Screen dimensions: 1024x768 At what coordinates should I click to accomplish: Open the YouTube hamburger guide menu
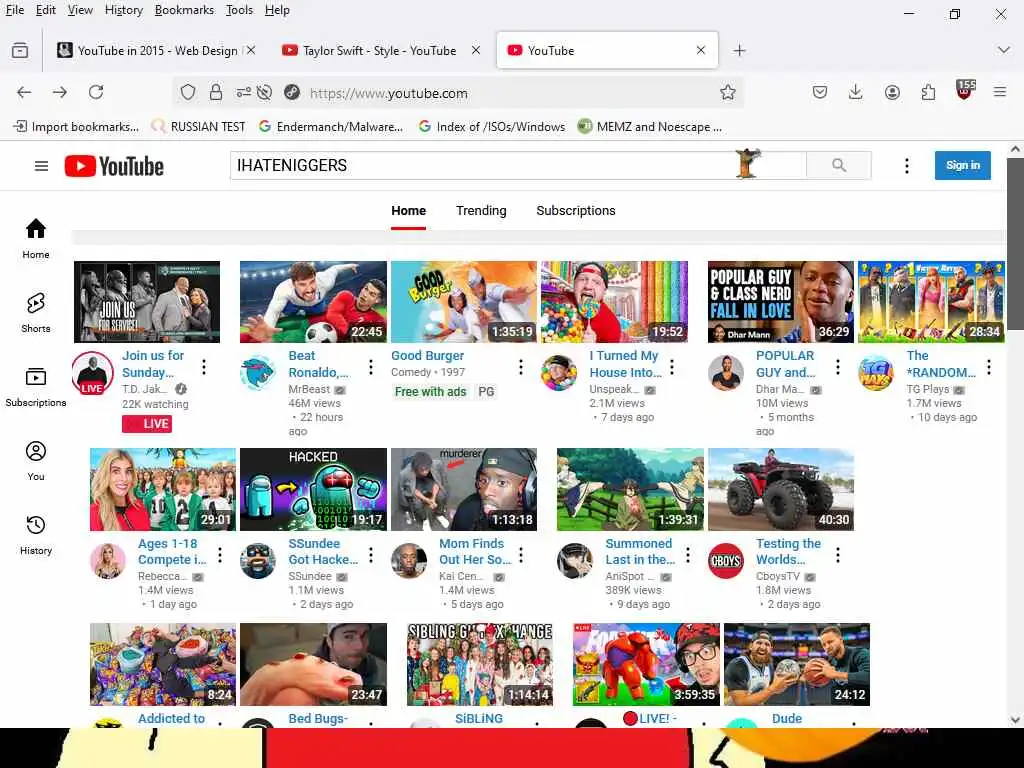pos(41,166)
